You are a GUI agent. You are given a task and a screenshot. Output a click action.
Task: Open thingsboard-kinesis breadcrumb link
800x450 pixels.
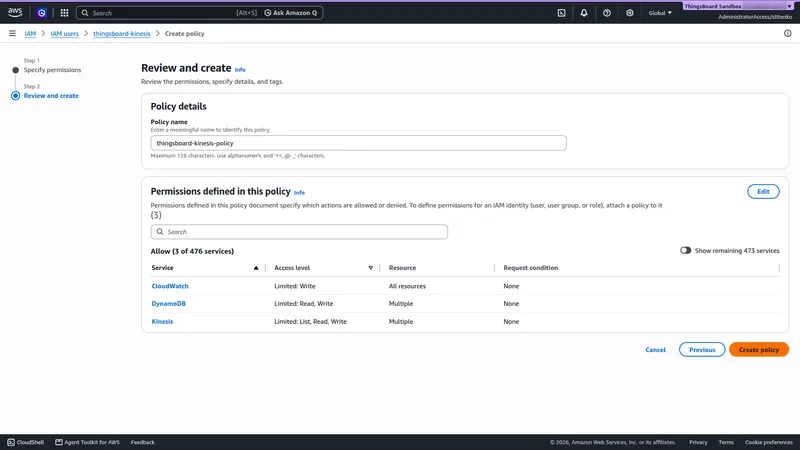point(121,34)
